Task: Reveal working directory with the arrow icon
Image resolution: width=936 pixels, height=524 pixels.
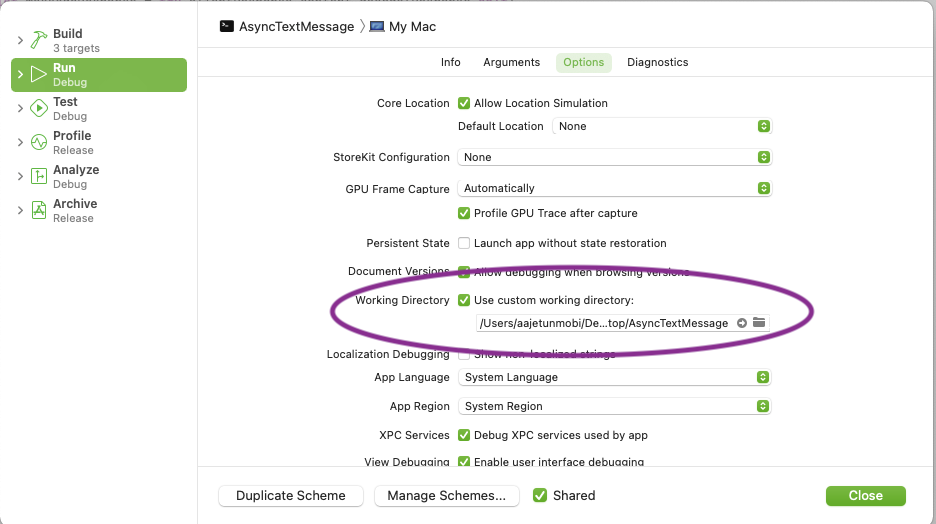Action: click(x=742, y=323)
